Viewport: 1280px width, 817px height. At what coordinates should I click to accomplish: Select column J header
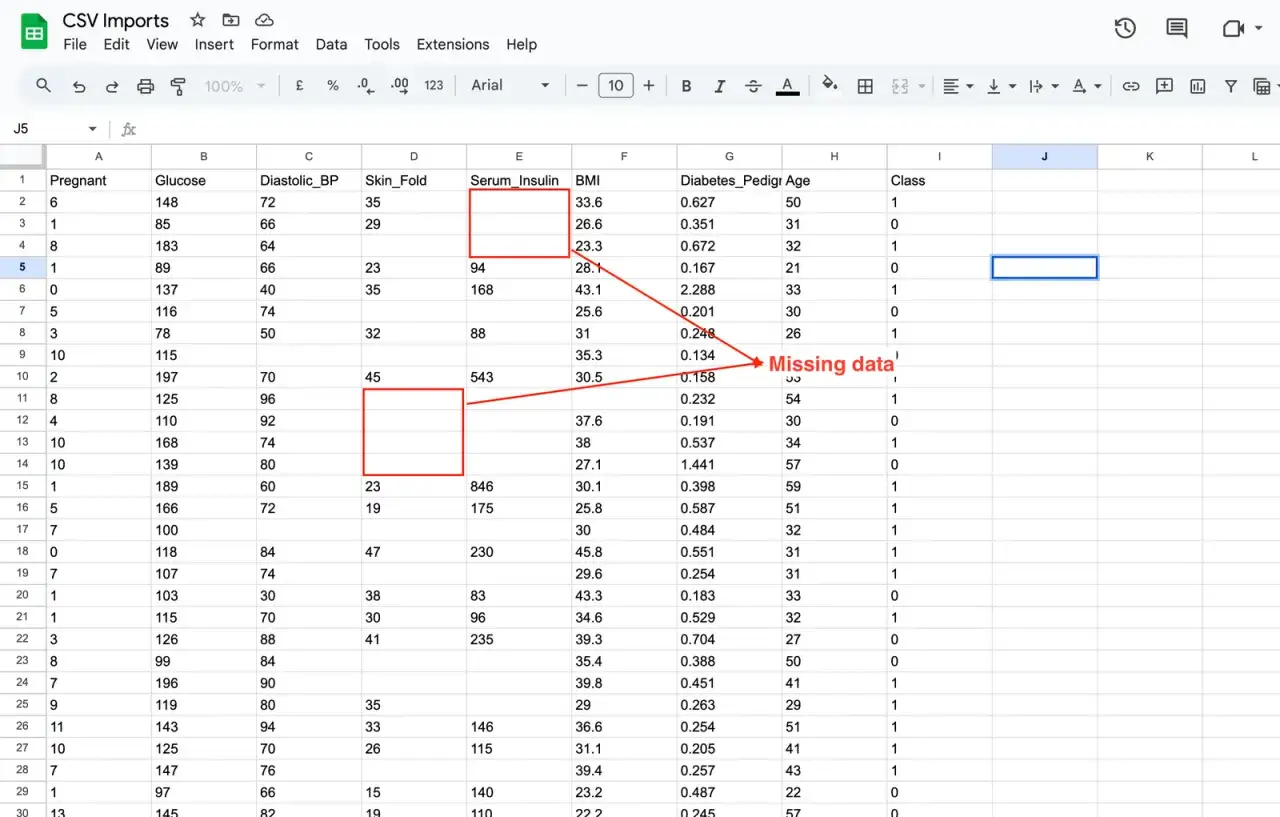tap(1044, 156)
